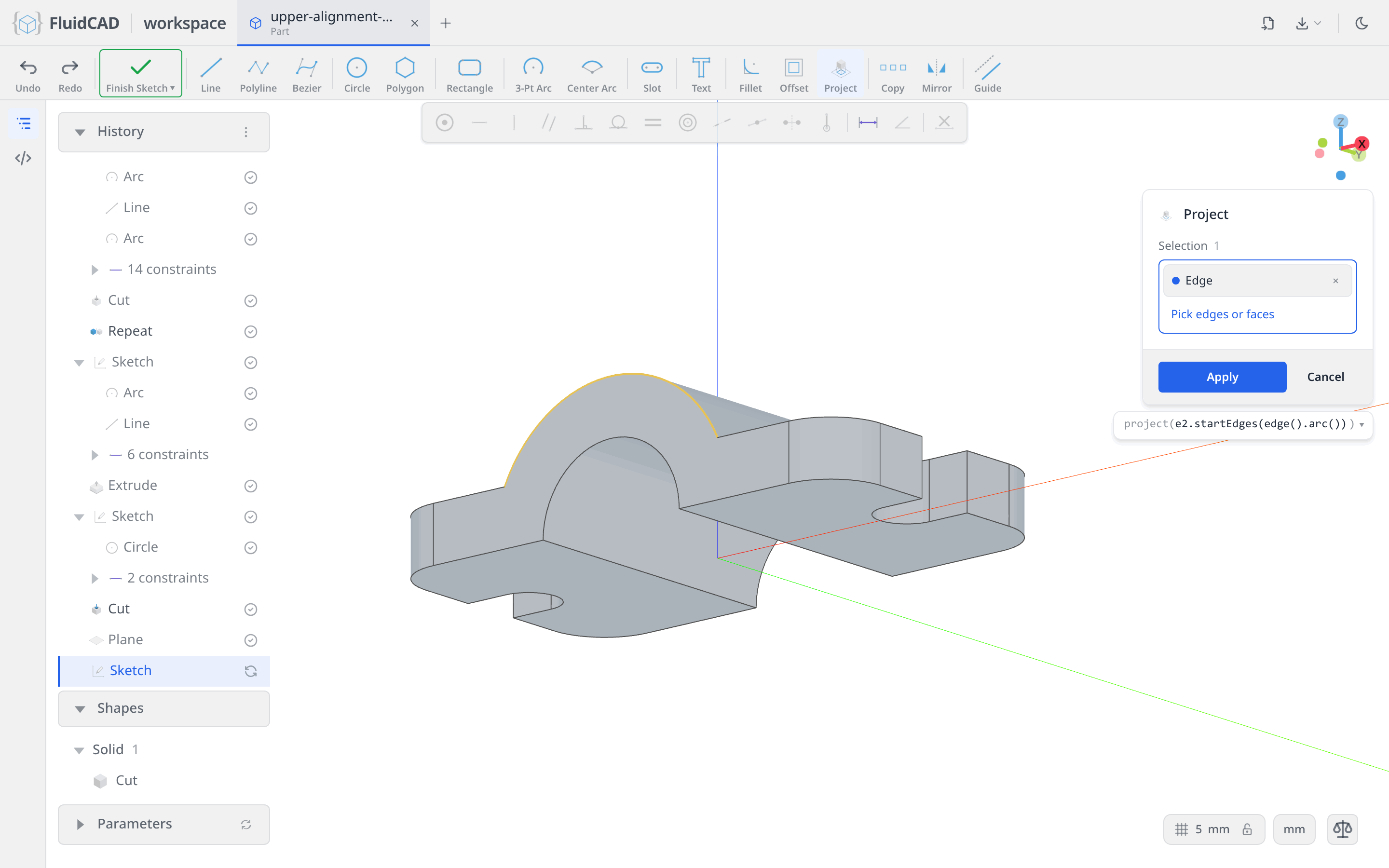This screenshot has height=868, width=1389.
Task: Select the Line sketch tool
Action: coord(211,75)
